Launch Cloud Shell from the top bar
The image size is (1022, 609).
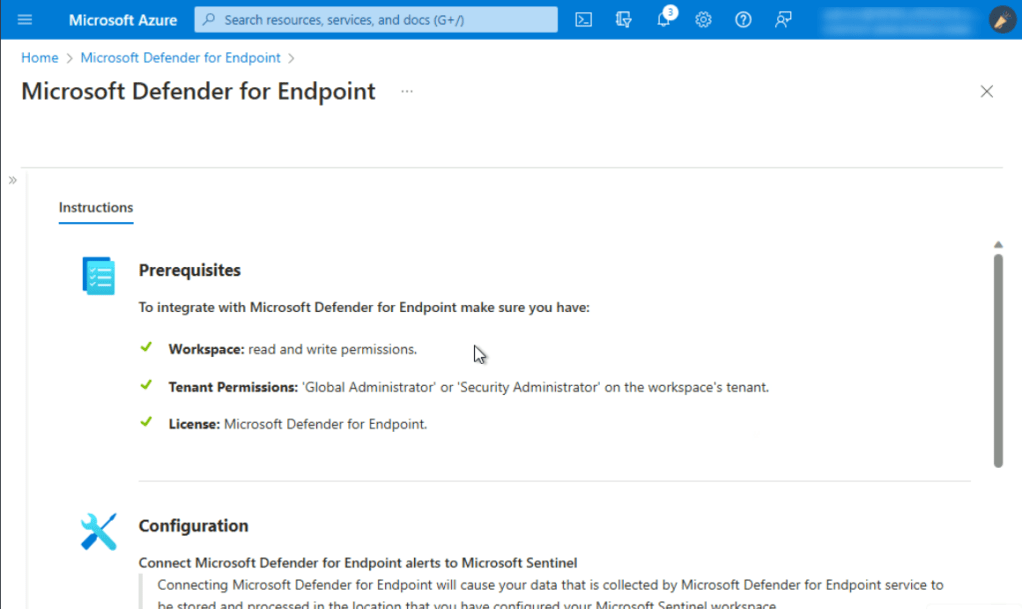(x=584, y=20)
